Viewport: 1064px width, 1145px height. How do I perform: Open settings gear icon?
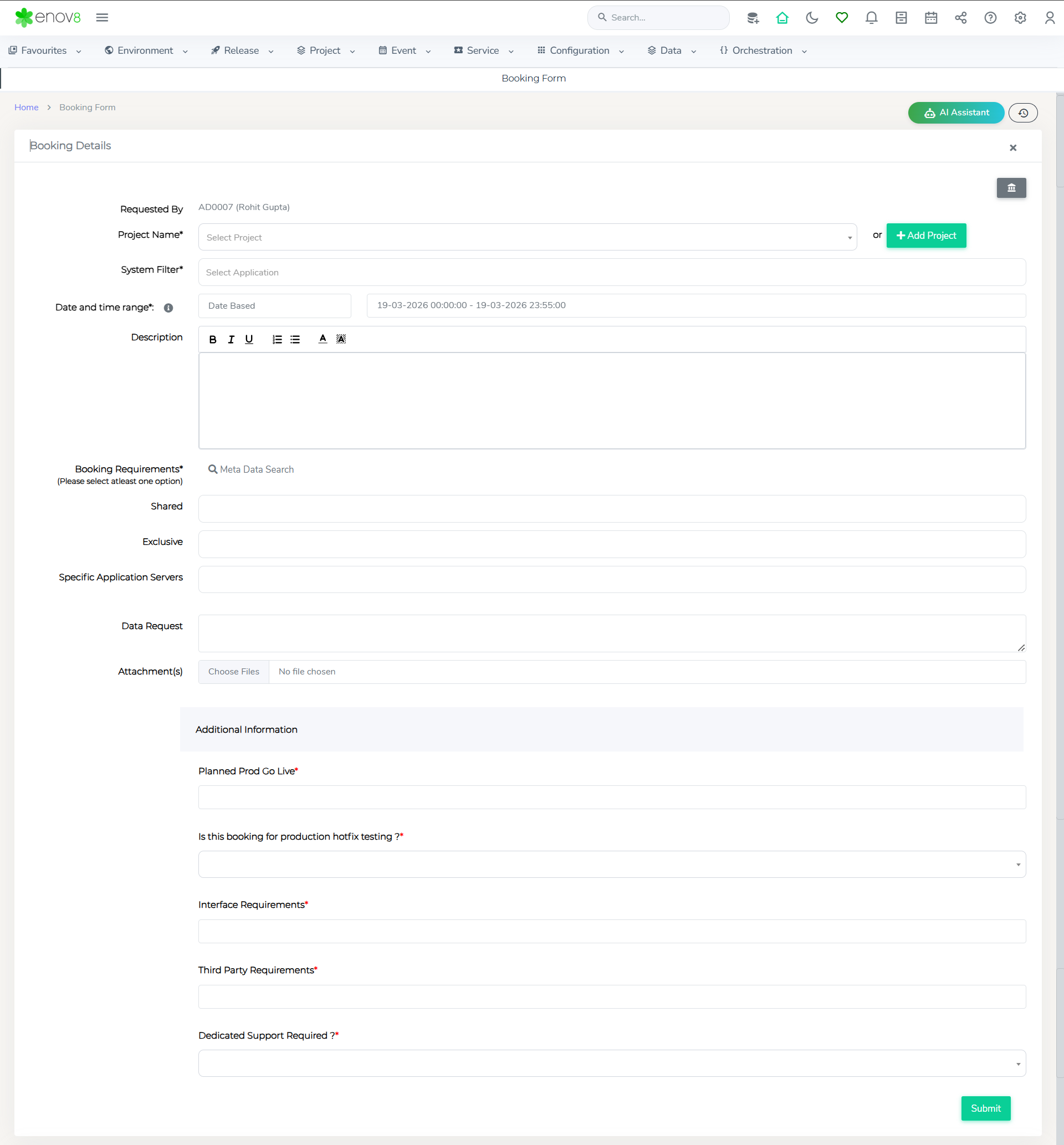point(1020,18)
